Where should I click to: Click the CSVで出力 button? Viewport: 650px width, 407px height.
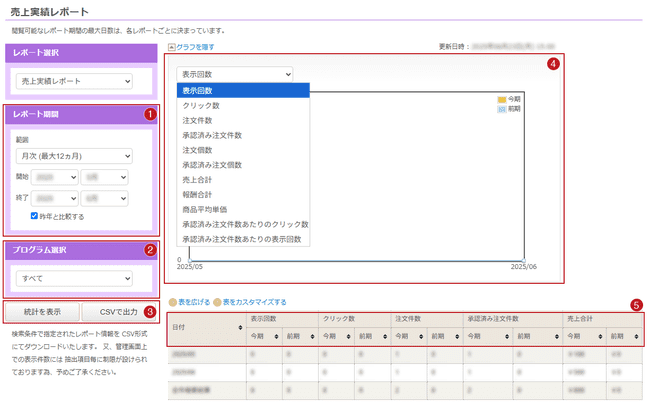click(x=119, y=312)
